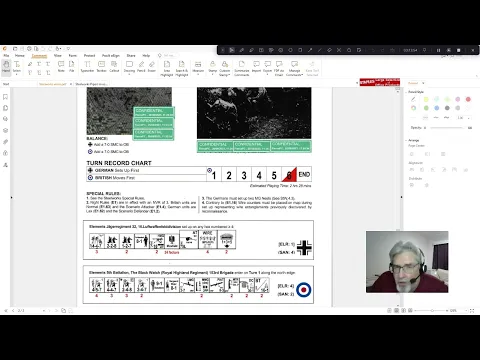
Task: Open the File menu
Action: pyautogui.click(x=6, y=55)
